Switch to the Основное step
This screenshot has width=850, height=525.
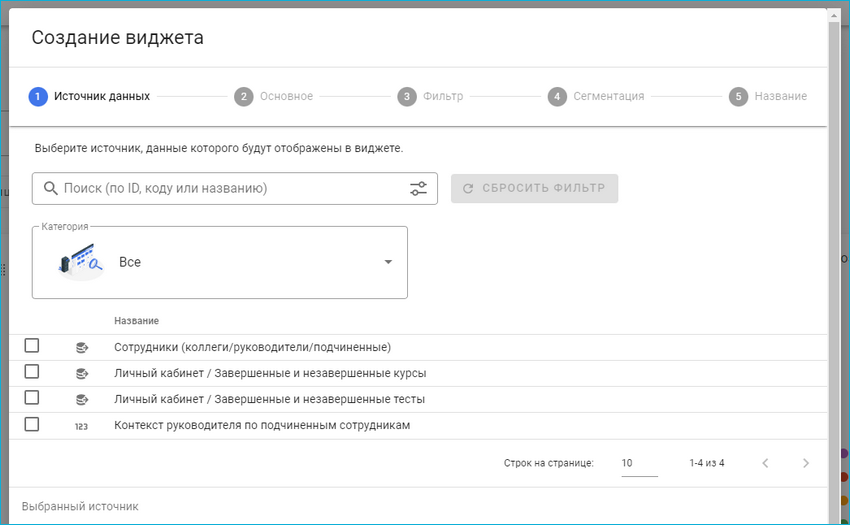(275, 97)
